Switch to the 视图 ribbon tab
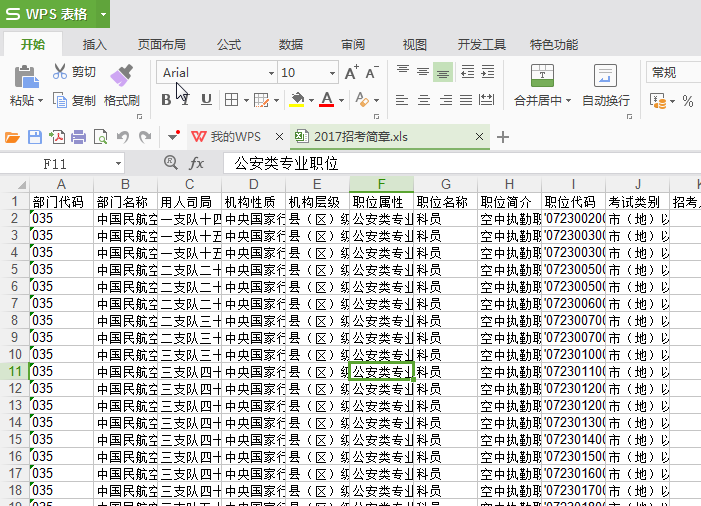The image size is (701, 506). pyautogui.click(x=414, y=45)
